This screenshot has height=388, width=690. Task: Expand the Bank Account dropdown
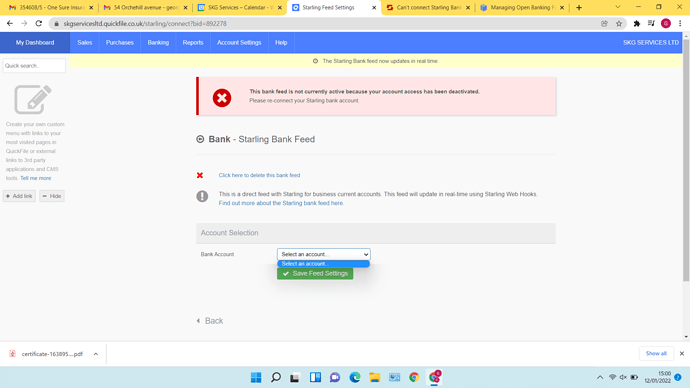click(323, 254)
